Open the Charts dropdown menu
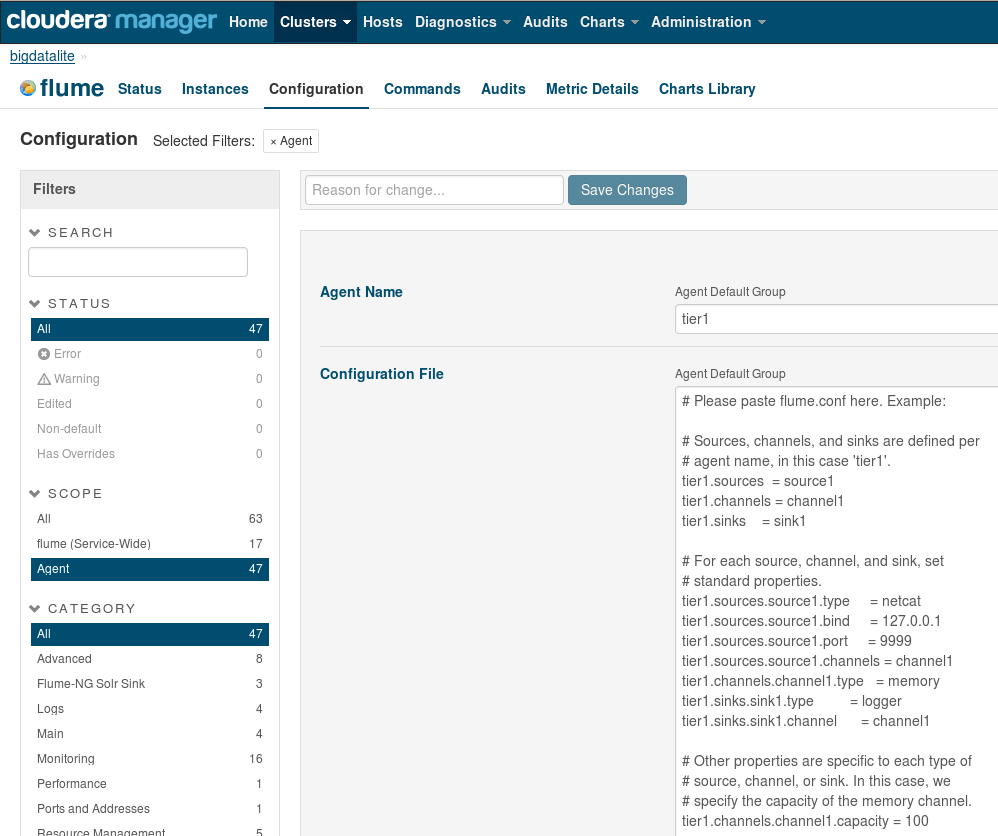This screenshot has width=998, height=836. (x=609, y=22)
